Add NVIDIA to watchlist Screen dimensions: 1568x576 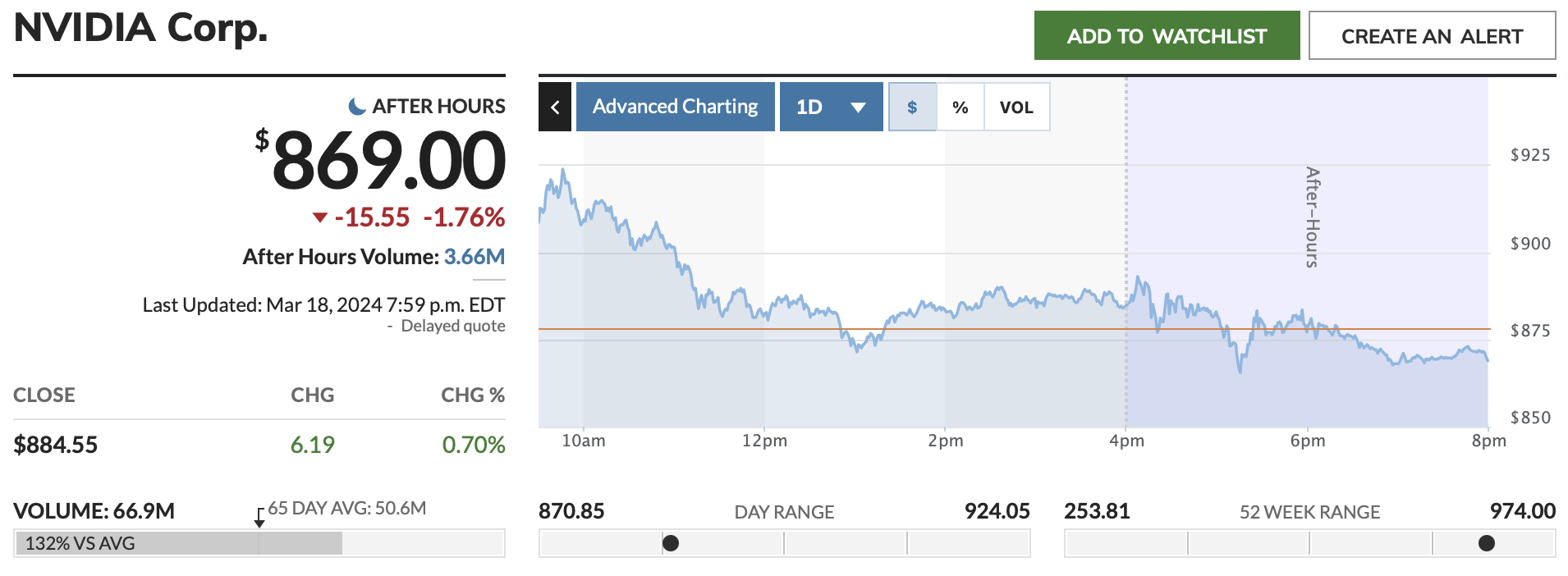(x=1167, y=36)
